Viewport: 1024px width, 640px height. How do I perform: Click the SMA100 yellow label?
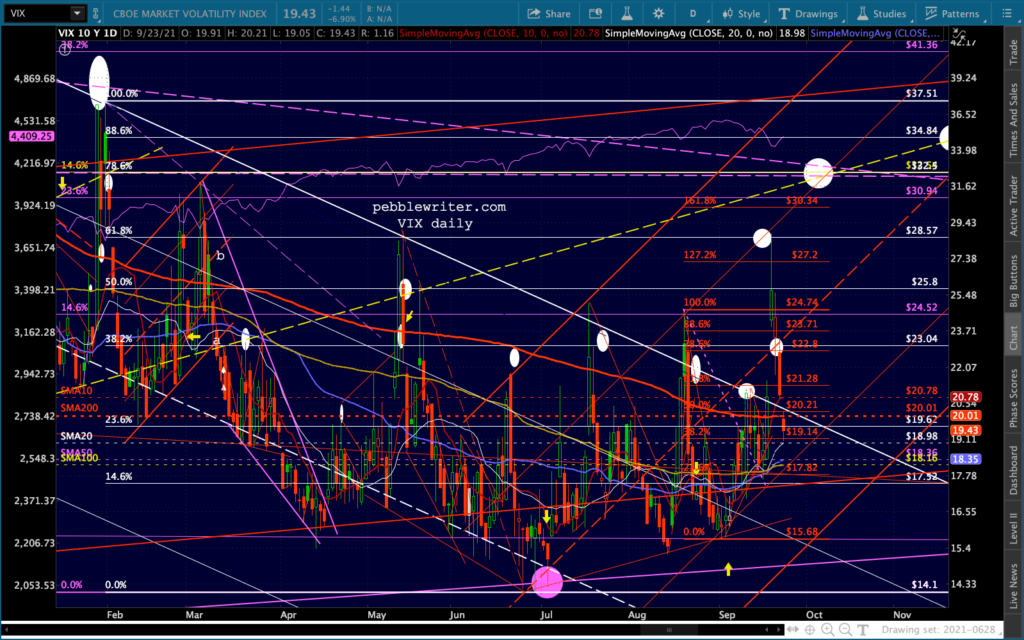pos(79,458)
